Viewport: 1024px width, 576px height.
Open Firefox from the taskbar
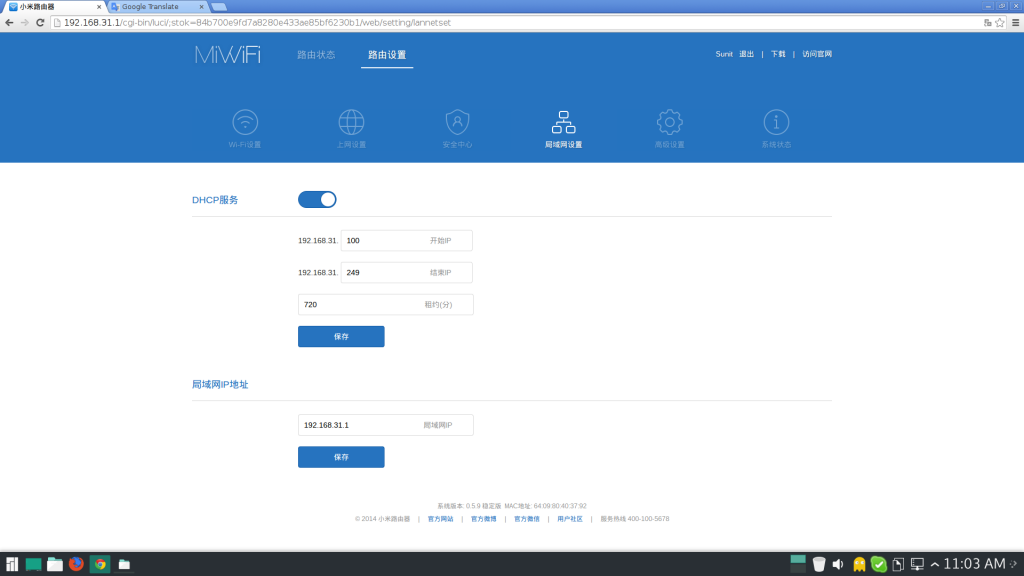[x=75, y=563]
